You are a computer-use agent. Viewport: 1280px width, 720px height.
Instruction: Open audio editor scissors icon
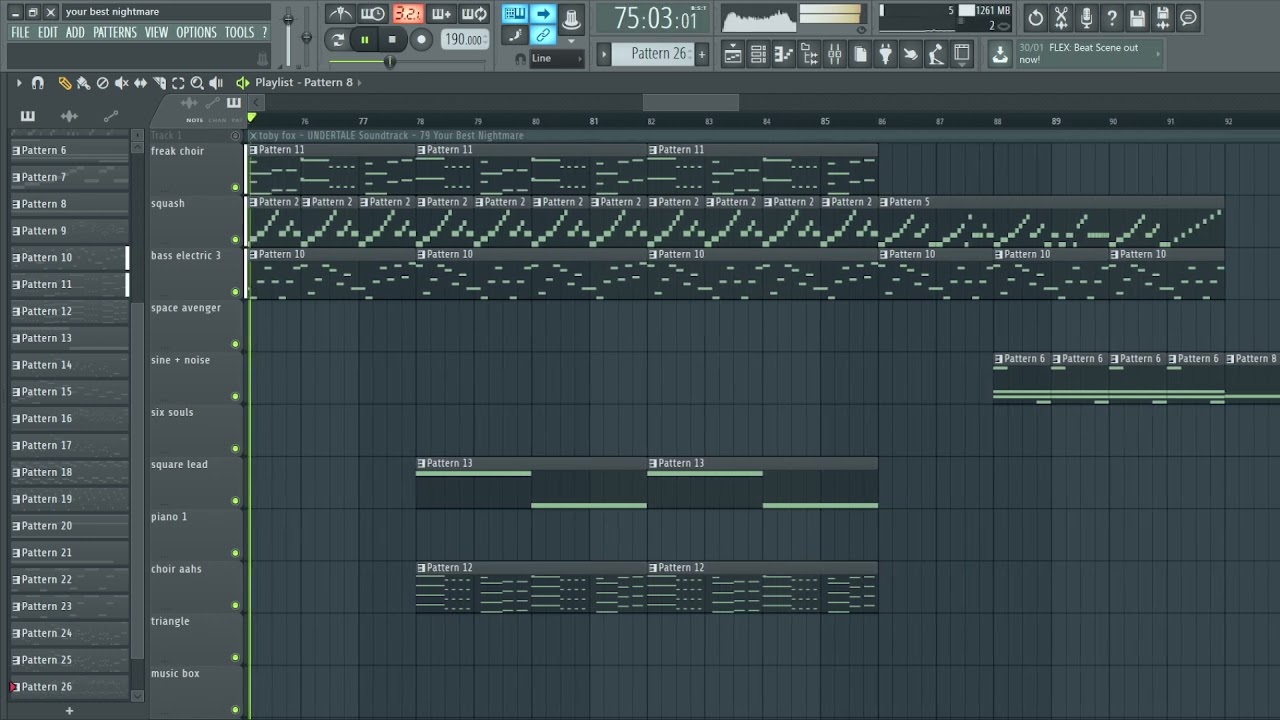point(1061,17)
